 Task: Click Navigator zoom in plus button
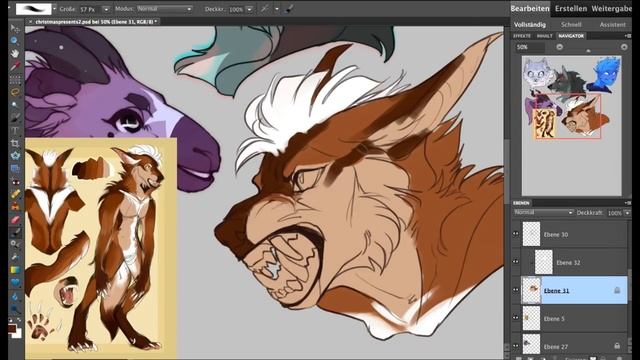624,47
